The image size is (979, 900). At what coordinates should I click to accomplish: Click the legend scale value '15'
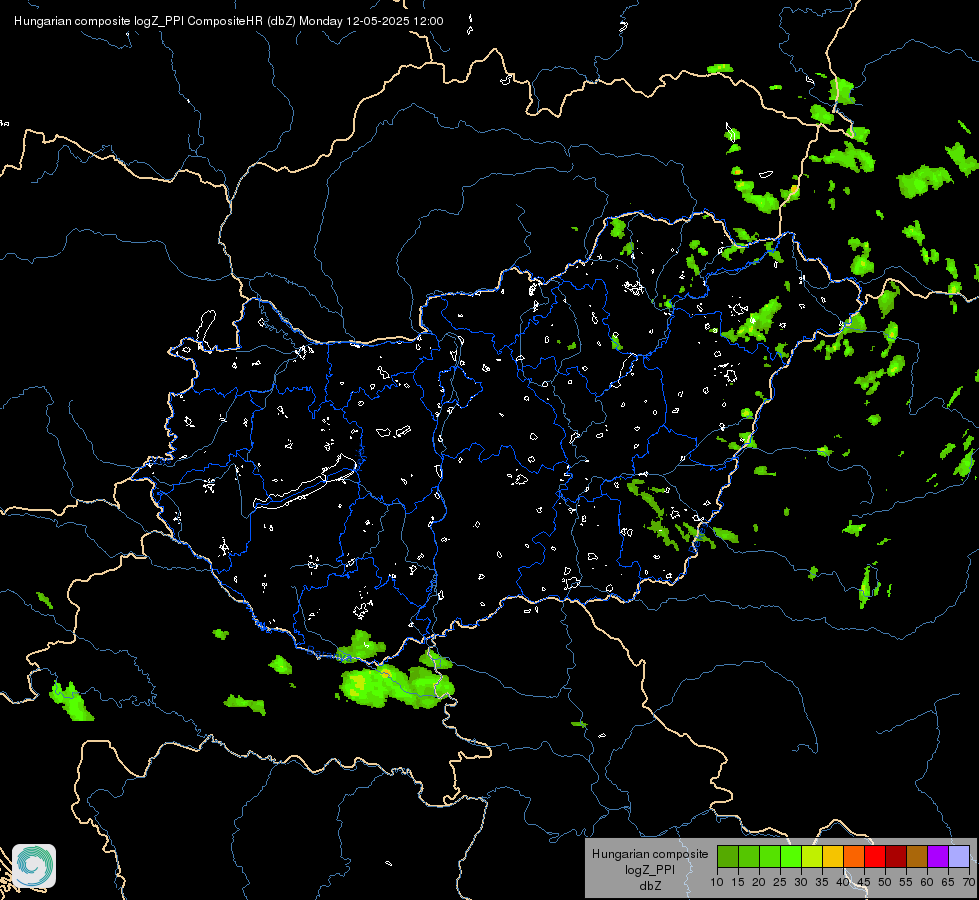coord(738,883)
